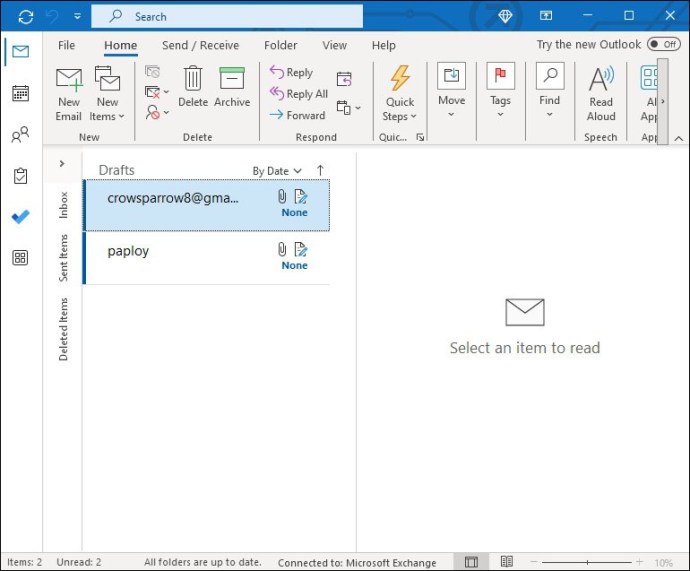Open the People view in the sidebar
The width and height of the screenshot is (690, 571).
point(20,135)
